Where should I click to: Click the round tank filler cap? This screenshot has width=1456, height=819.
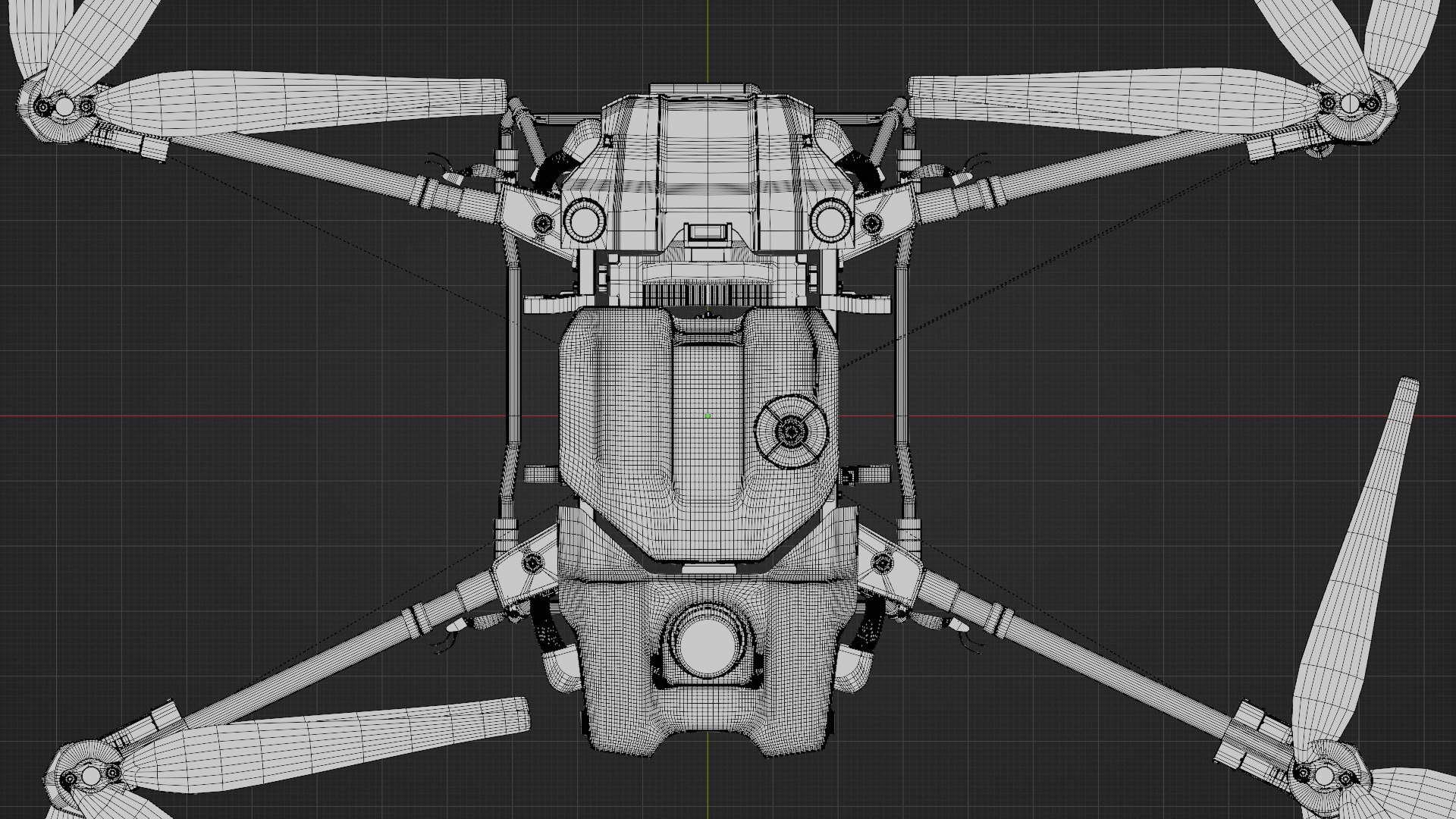pyautogui.click(x=791, y=431)
